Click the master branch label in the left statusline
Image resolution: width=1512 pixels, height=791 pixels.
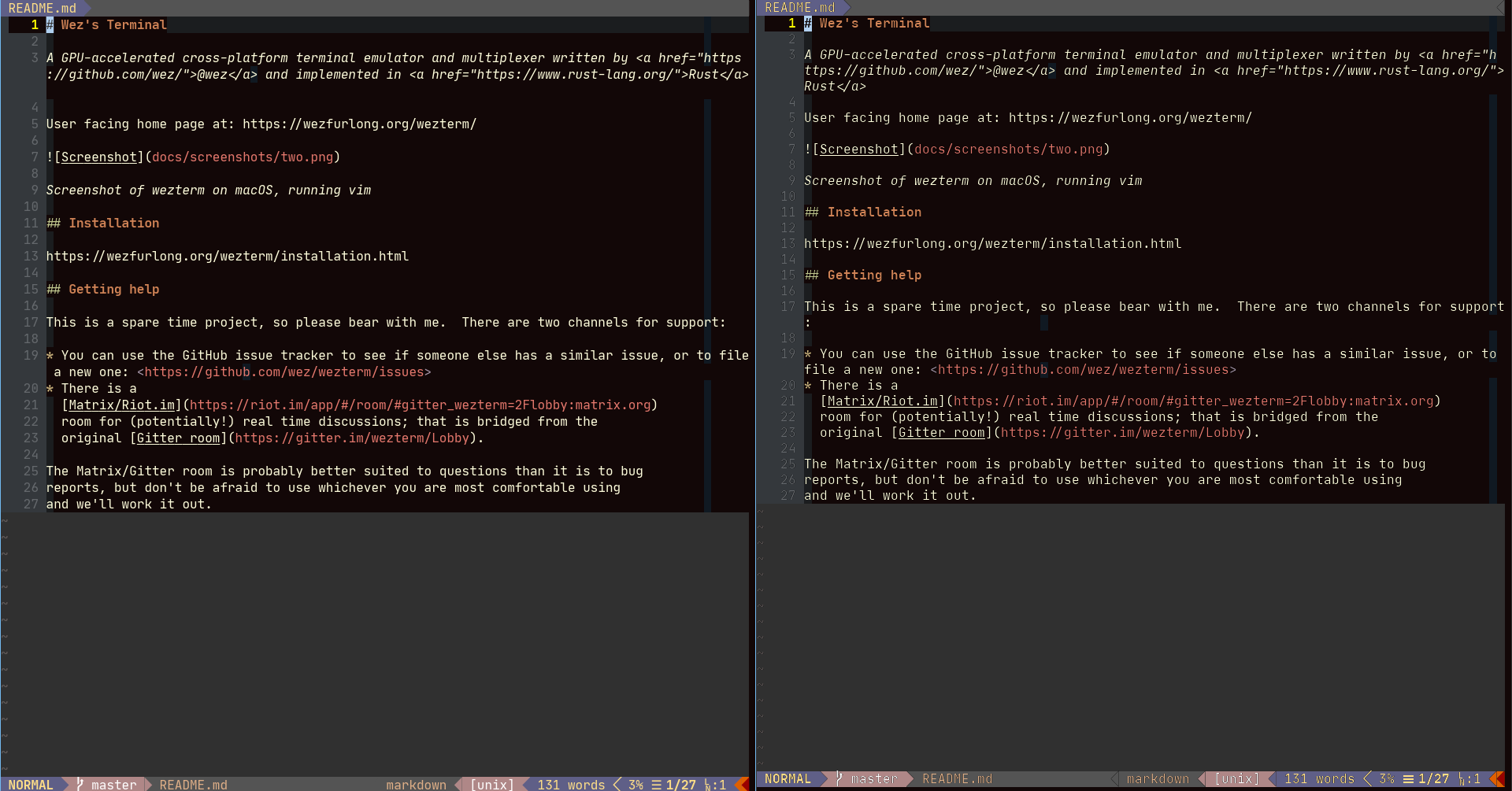tap(114, 785)
